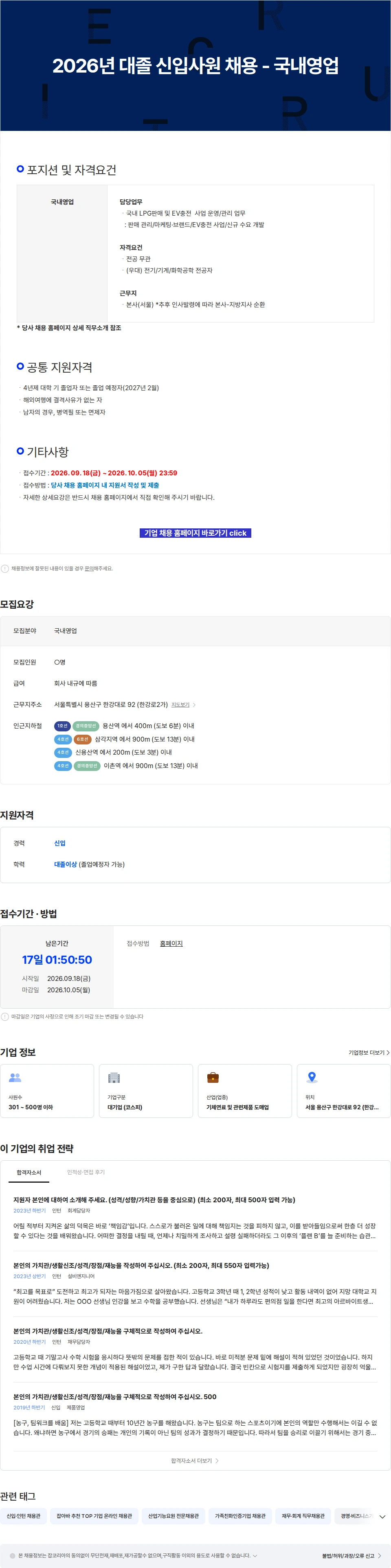
Task: Select the 합격자소서 tab
Action: coord(29,1172)
